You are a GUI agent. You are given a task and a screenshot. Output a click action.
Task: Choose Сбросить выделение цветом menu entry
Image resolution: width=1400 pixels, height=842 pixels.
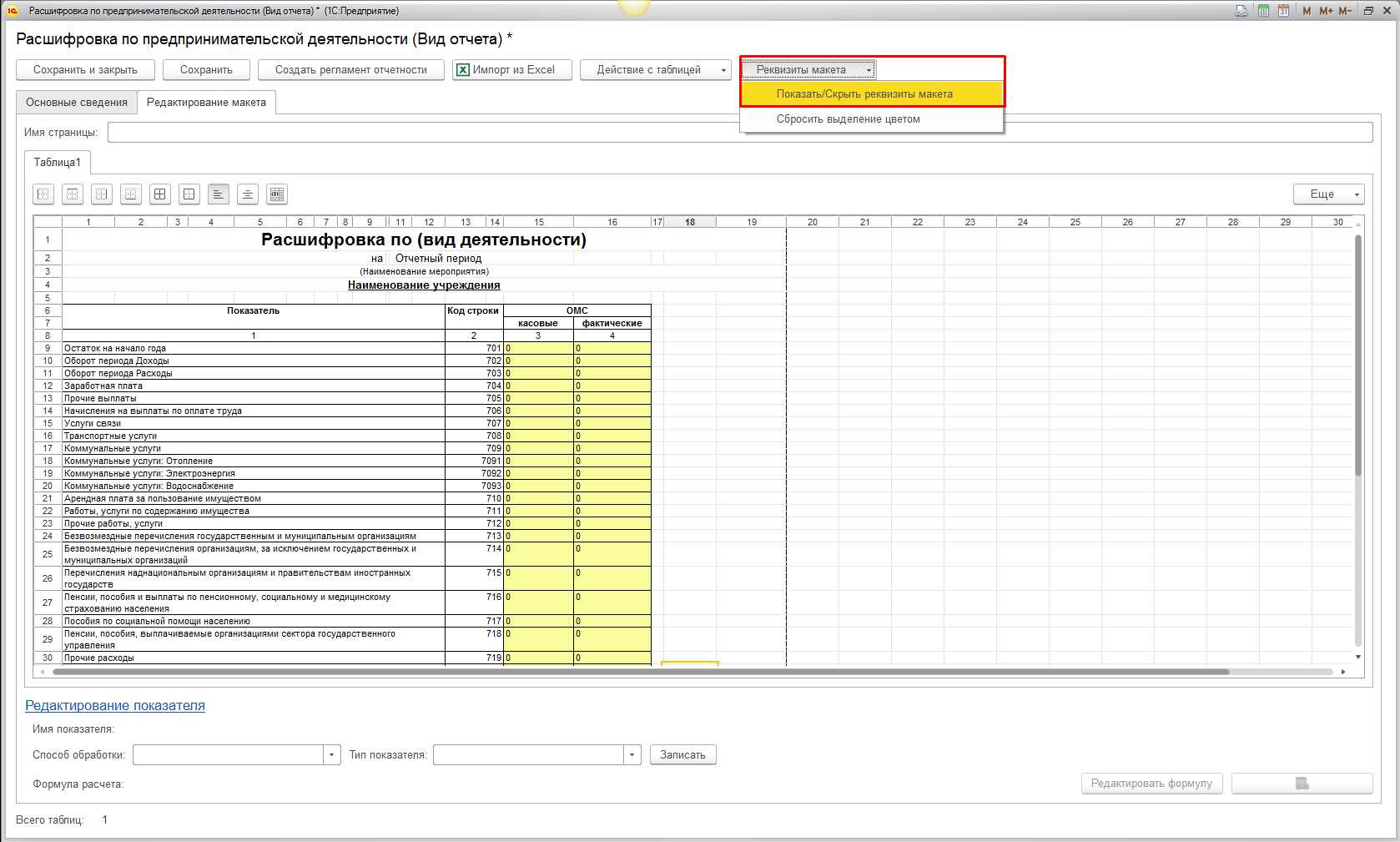click(x=848, y=119)
